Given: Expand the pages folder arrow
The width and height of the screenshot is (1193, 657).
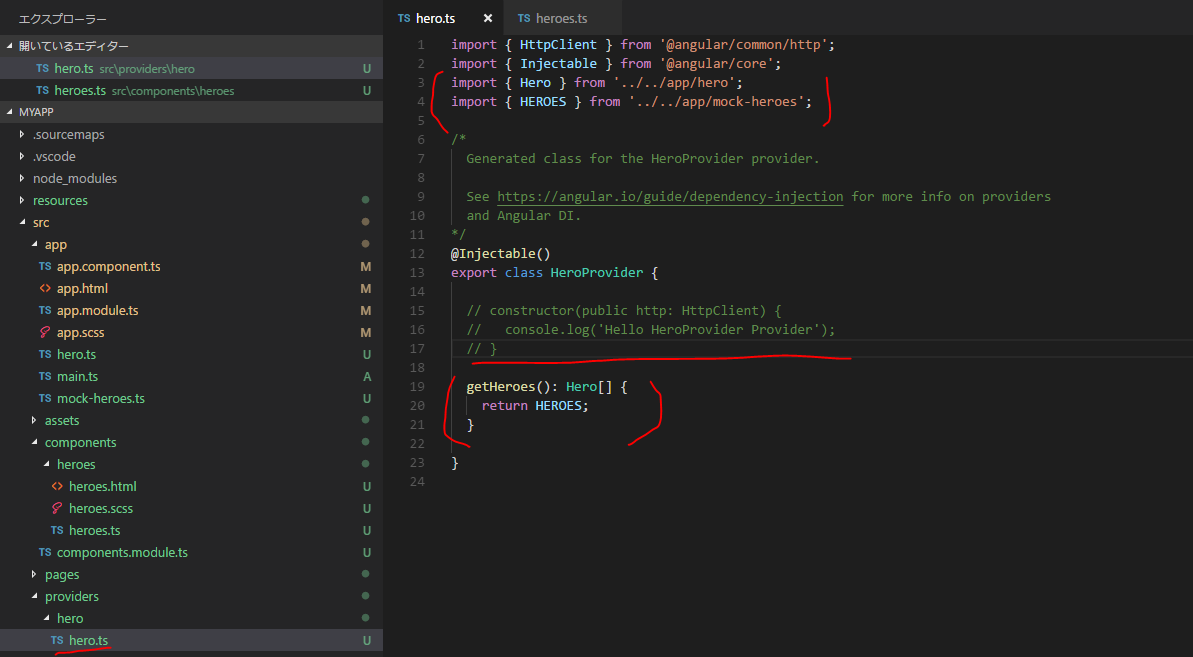Looking at the screenshot, I should click(x=34, y=575).
